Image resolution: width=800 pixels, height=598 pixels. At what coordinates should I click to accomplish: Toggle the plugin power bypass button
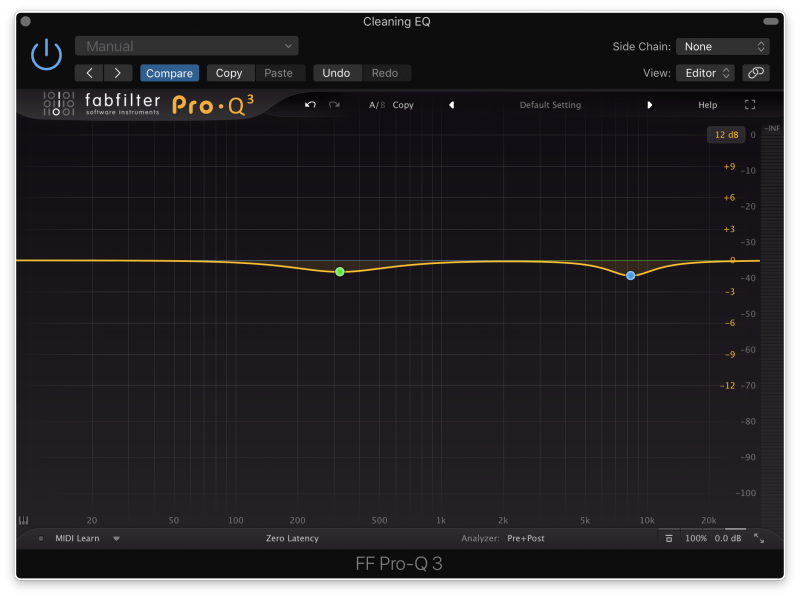coord(46,54)
